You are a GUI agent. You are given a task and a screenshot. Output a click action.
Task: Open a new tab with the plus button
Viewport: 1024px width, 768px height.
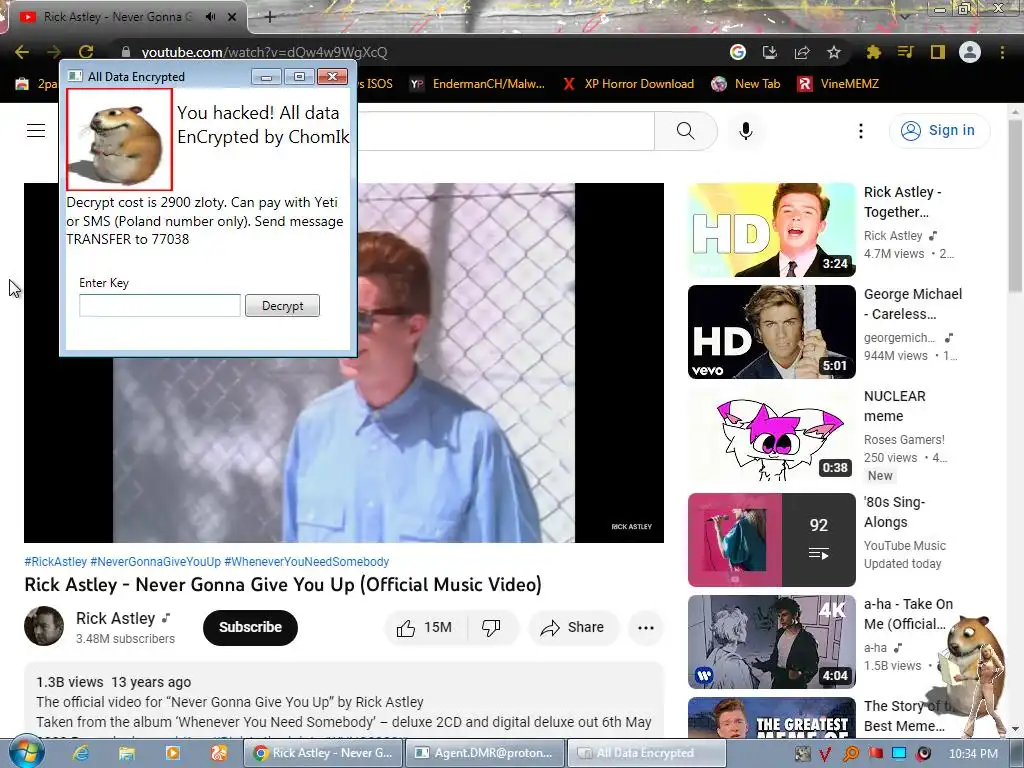click(x=270, y=17)
